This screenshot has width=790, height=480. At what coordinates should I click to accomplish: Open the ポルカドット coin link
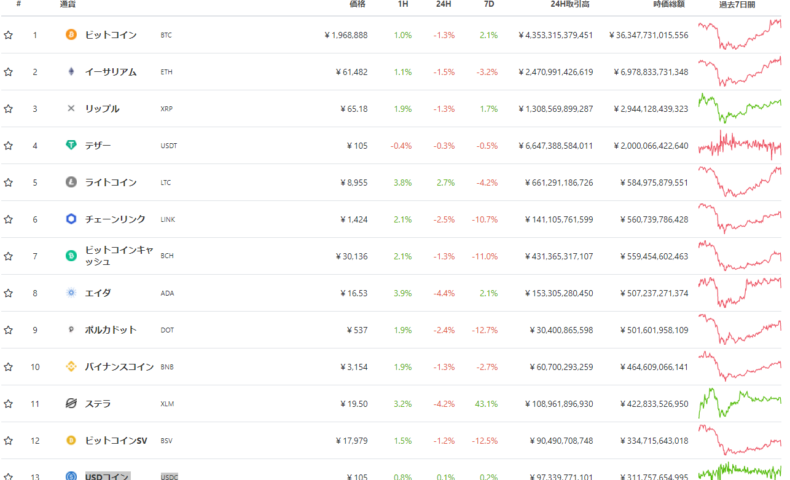pyautogui.click(x=110, y=329)
